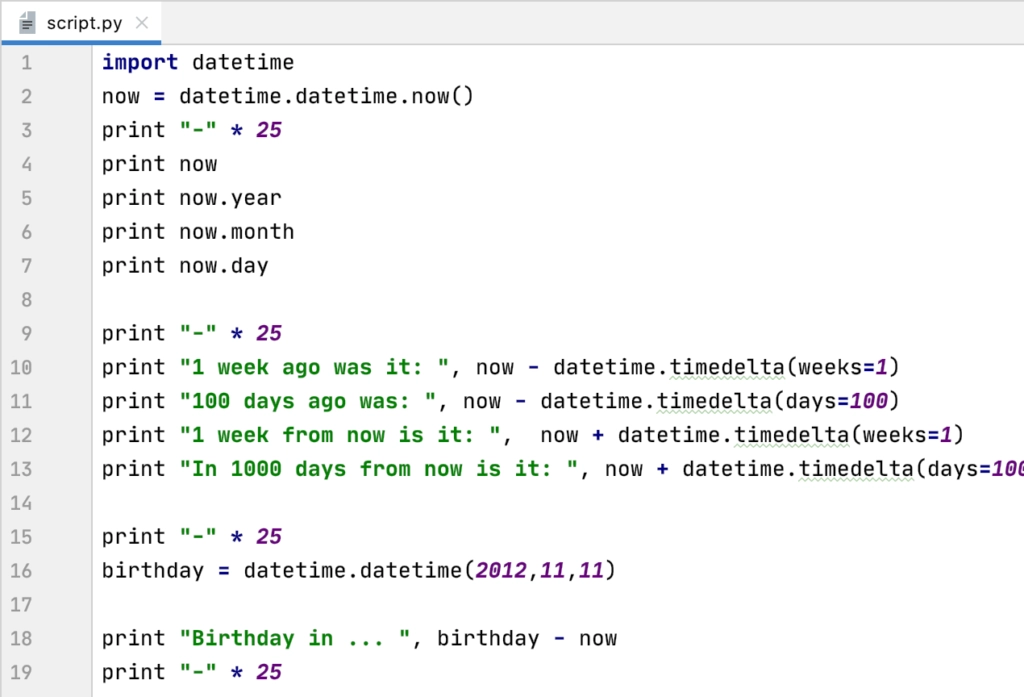
Task: Close the script.py tab
Action: click(142, 23)
